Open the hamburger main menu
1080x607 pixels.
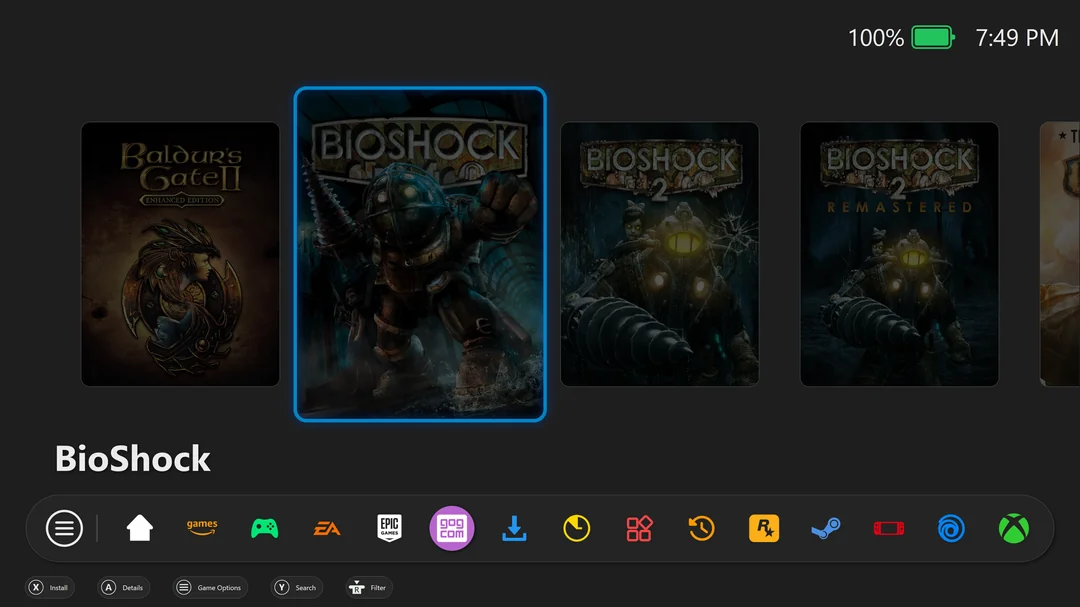[x=64, y=528]
